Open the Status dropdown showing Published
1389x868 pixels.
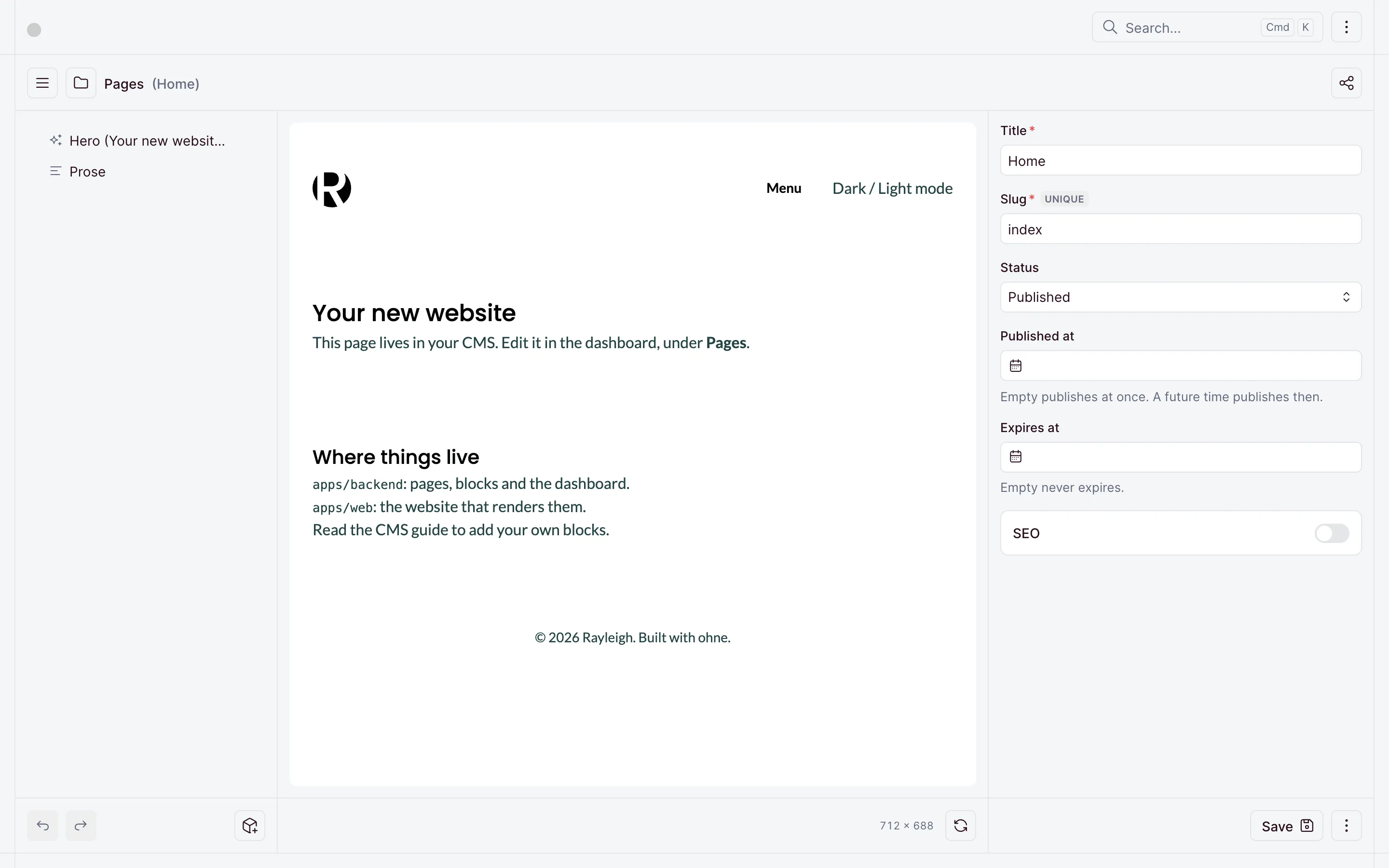pos(1181,298)
